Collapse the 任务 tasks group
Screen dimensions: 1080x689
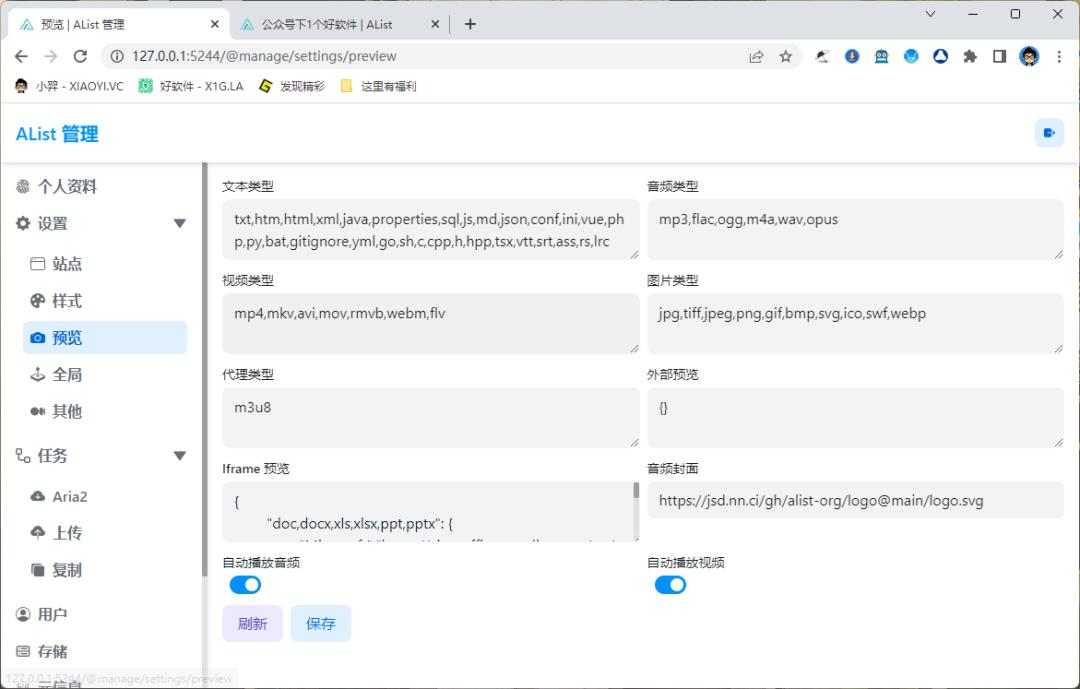(181, 455)
